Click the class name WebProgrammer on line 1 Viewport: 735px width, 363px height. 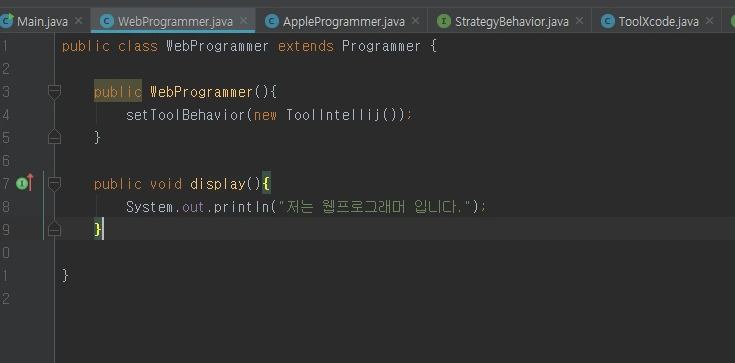click(218, 46)
